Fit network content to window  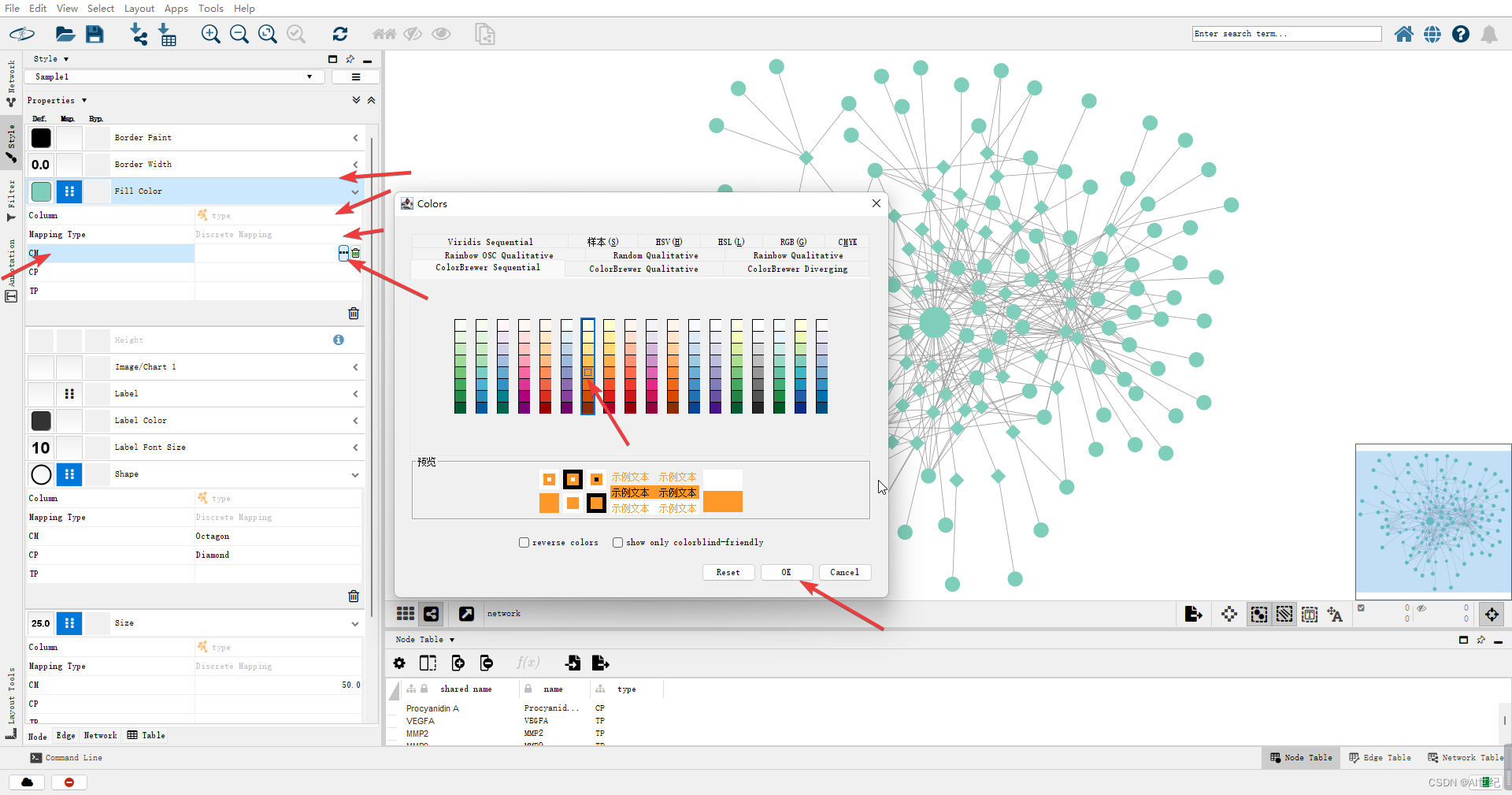268,34
